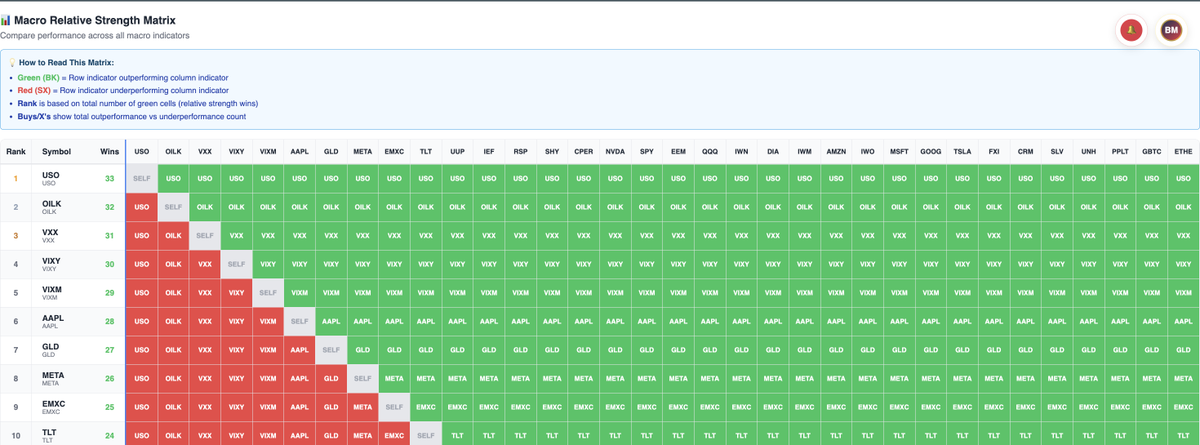The image size is (1200, 445).
Task: Click the red META cell in EMXC row
Action: click(x=362, y=407)
